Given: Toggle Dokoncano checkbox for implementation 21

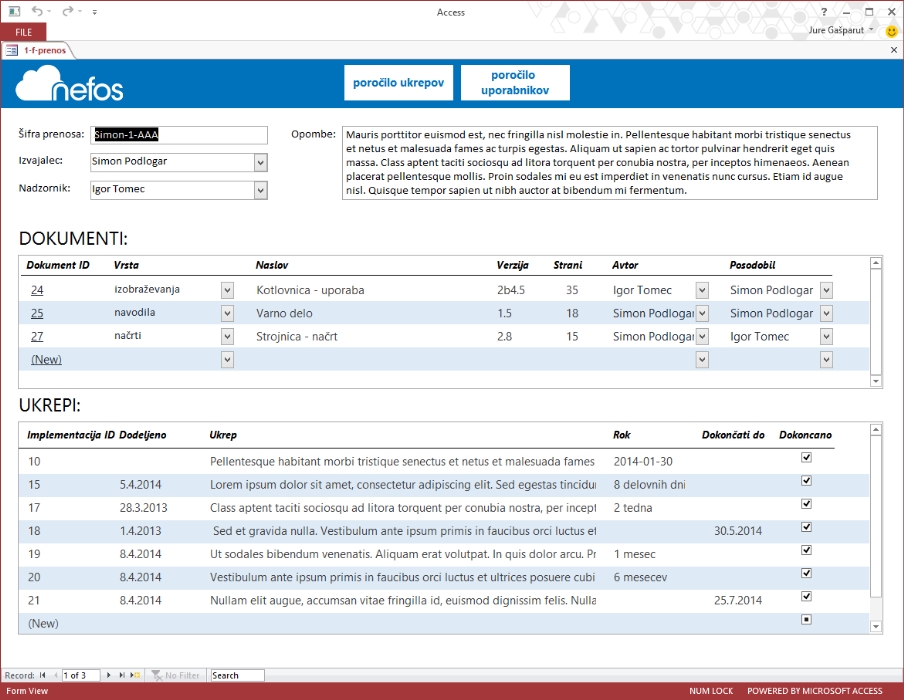Looking at the screenshot, I should pos(806,596).
